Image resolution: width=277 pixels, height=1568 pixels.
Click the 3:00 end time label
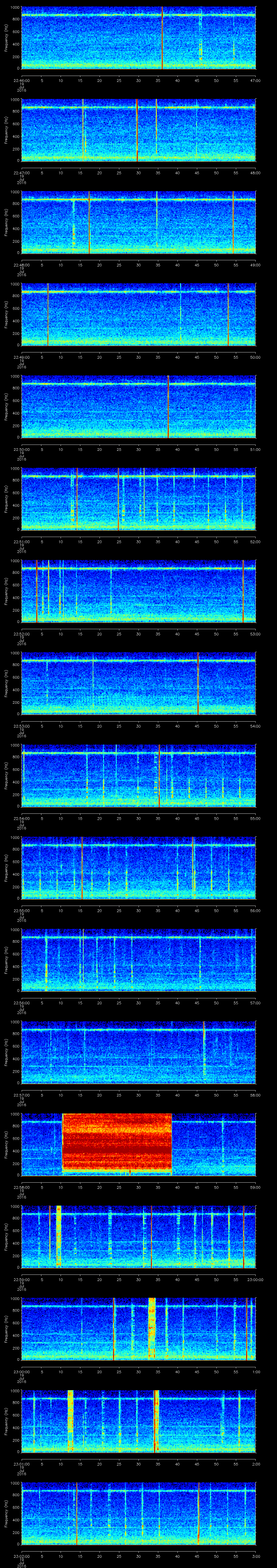256,1556
